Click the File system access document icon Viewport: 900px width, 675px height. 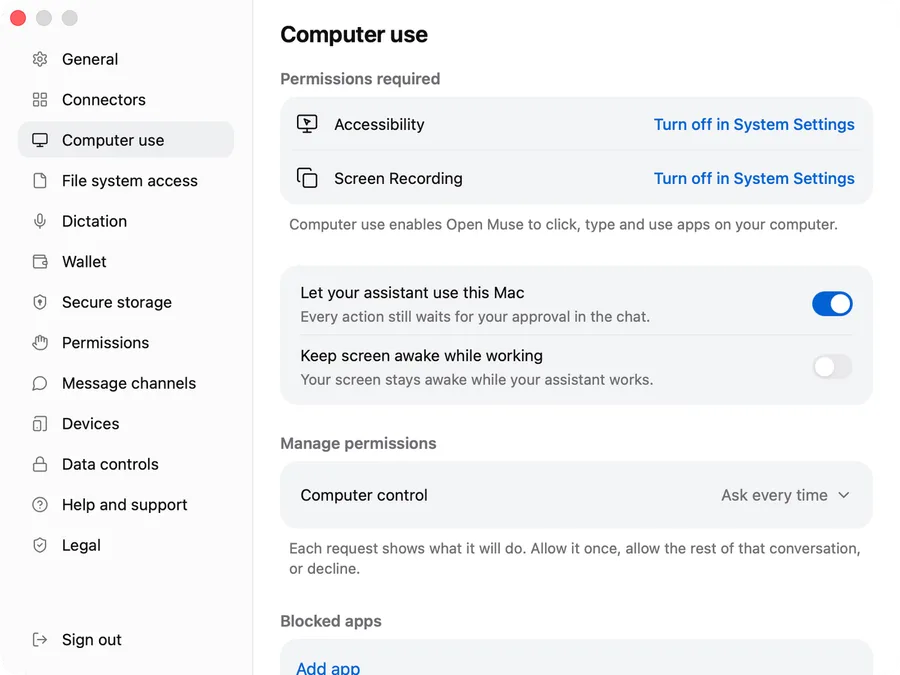(x=40, y=181)
